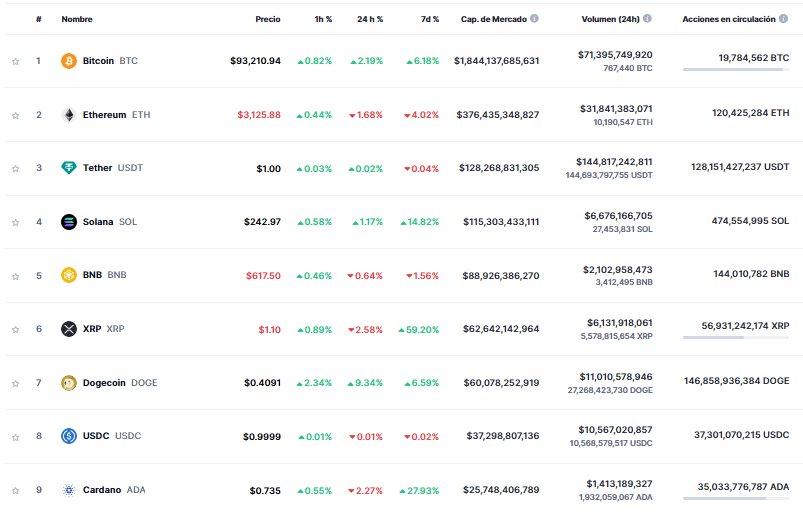The width and height of the screenshot is (803, 512).
Task: Open the Bitcoin BTC detail page
Action: pyautogui.click(x=110, y=61)
